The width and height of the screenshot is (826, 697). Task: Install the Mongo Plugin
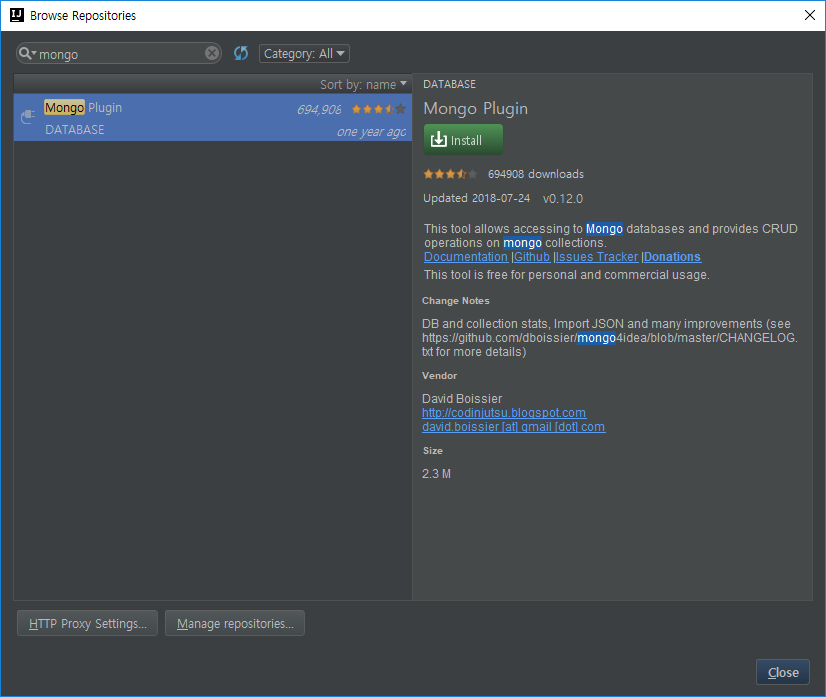pos(463,140)
